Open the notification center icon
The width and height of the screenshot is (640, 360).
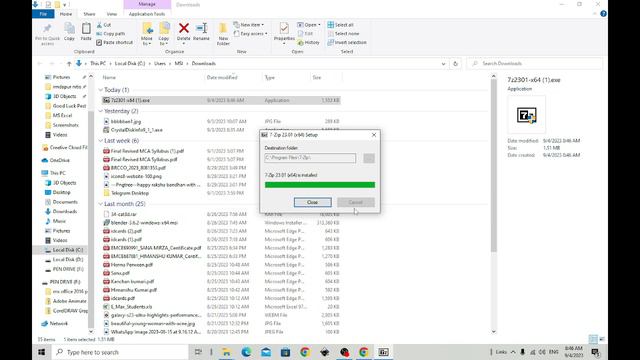(596, 352)
